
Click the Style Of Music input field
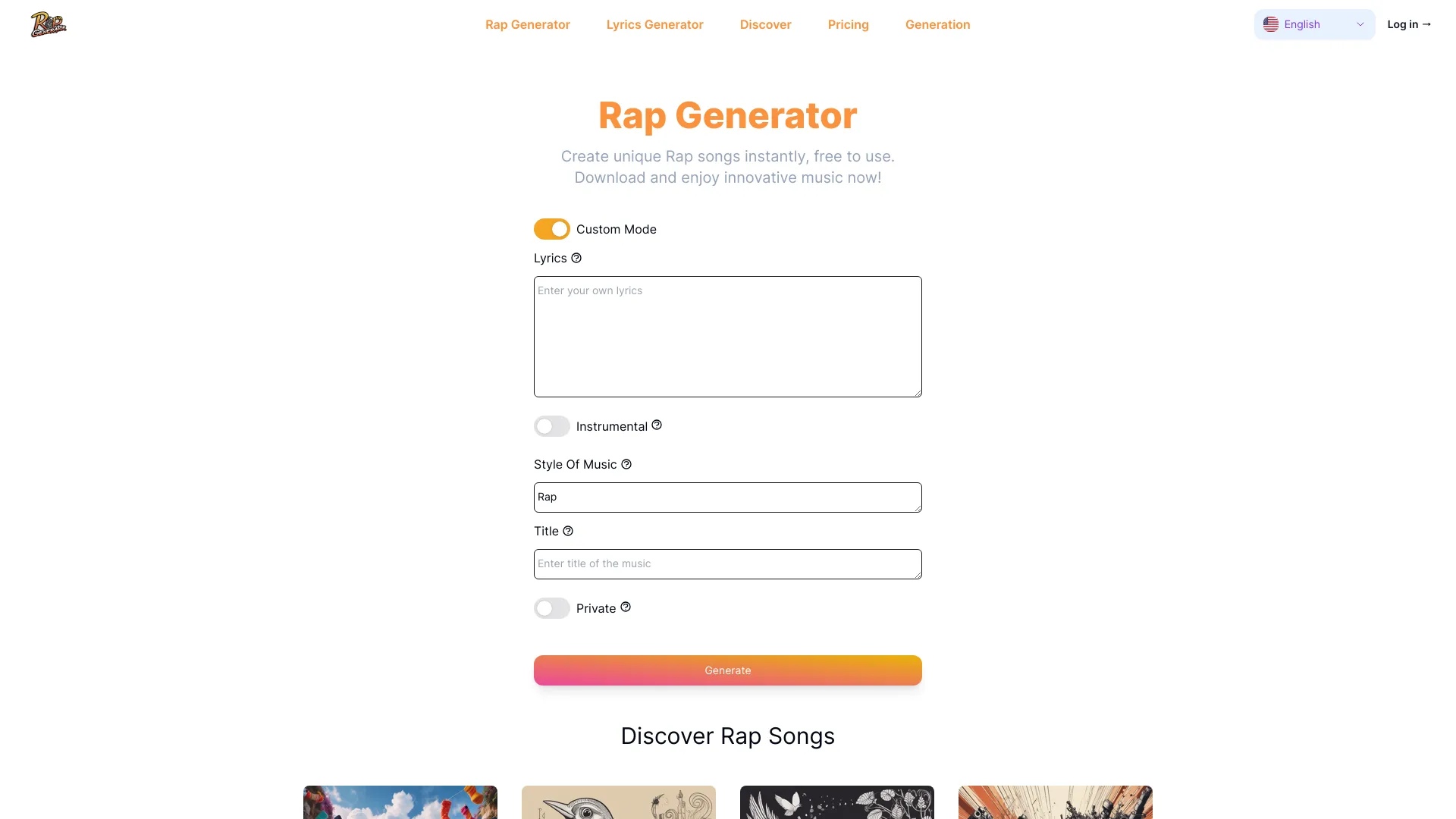pos(727,497)
